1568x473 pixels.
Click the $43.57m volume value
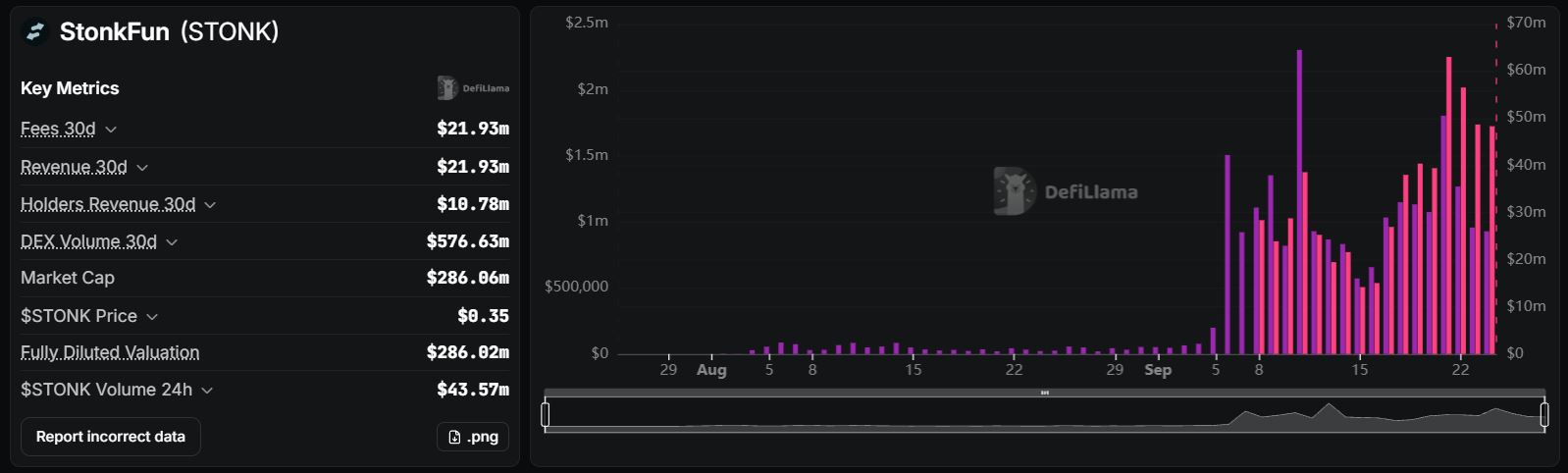(473, 390)
